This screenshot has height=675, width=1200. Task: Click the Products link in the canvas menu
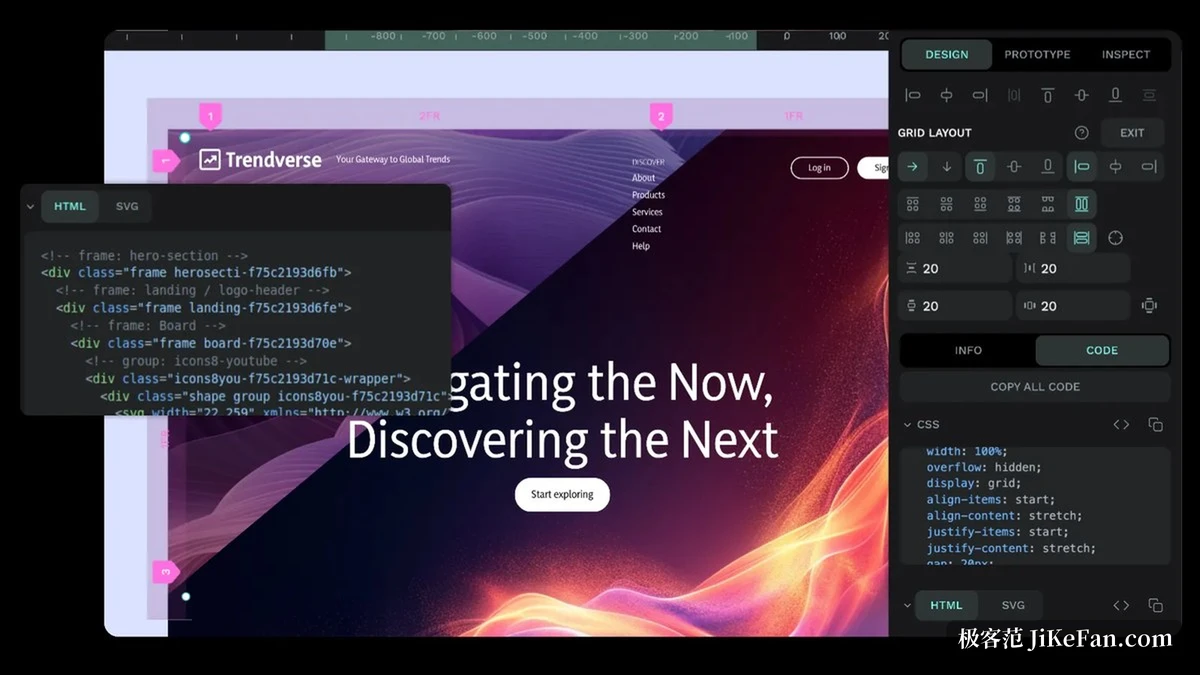[648, 195]
